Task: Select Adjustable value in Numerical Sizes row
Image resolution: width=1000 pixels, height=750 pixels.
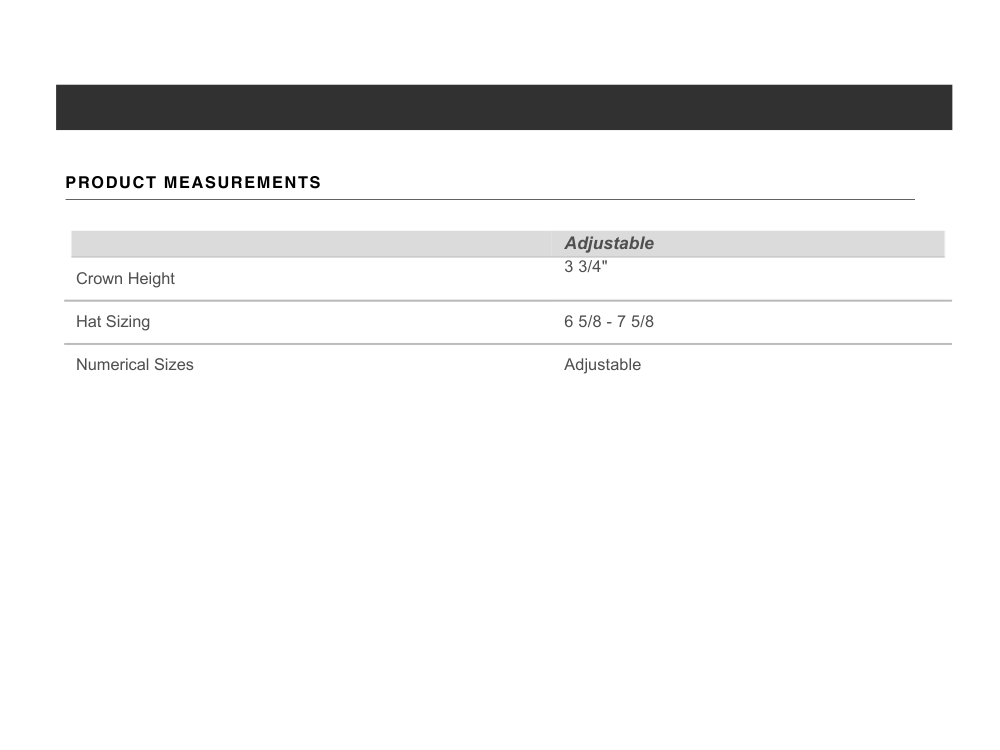Action: click(602, 365)
